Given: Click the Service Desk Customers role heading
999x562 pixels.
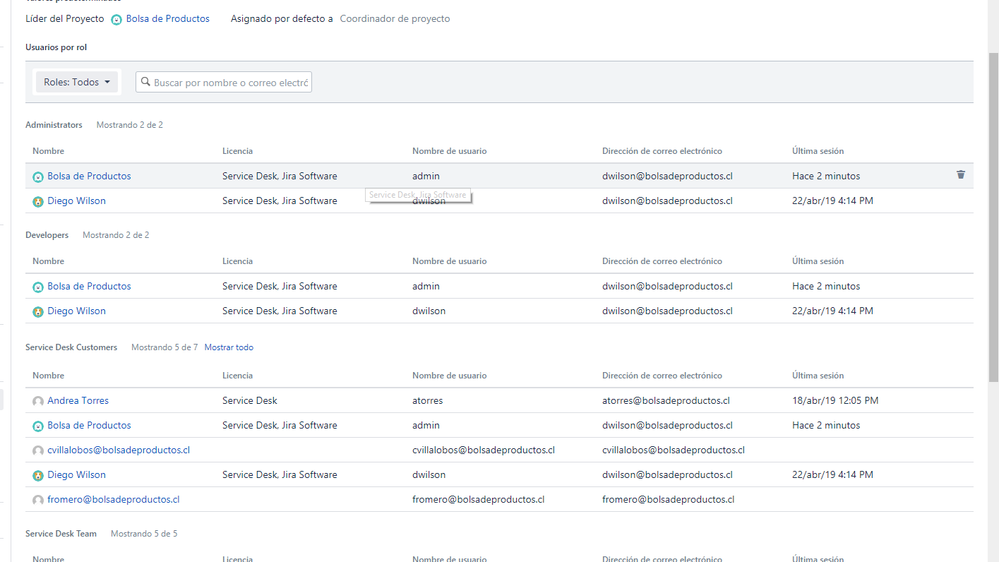Looking at the screenshot, I should click(x=71, y=347).
